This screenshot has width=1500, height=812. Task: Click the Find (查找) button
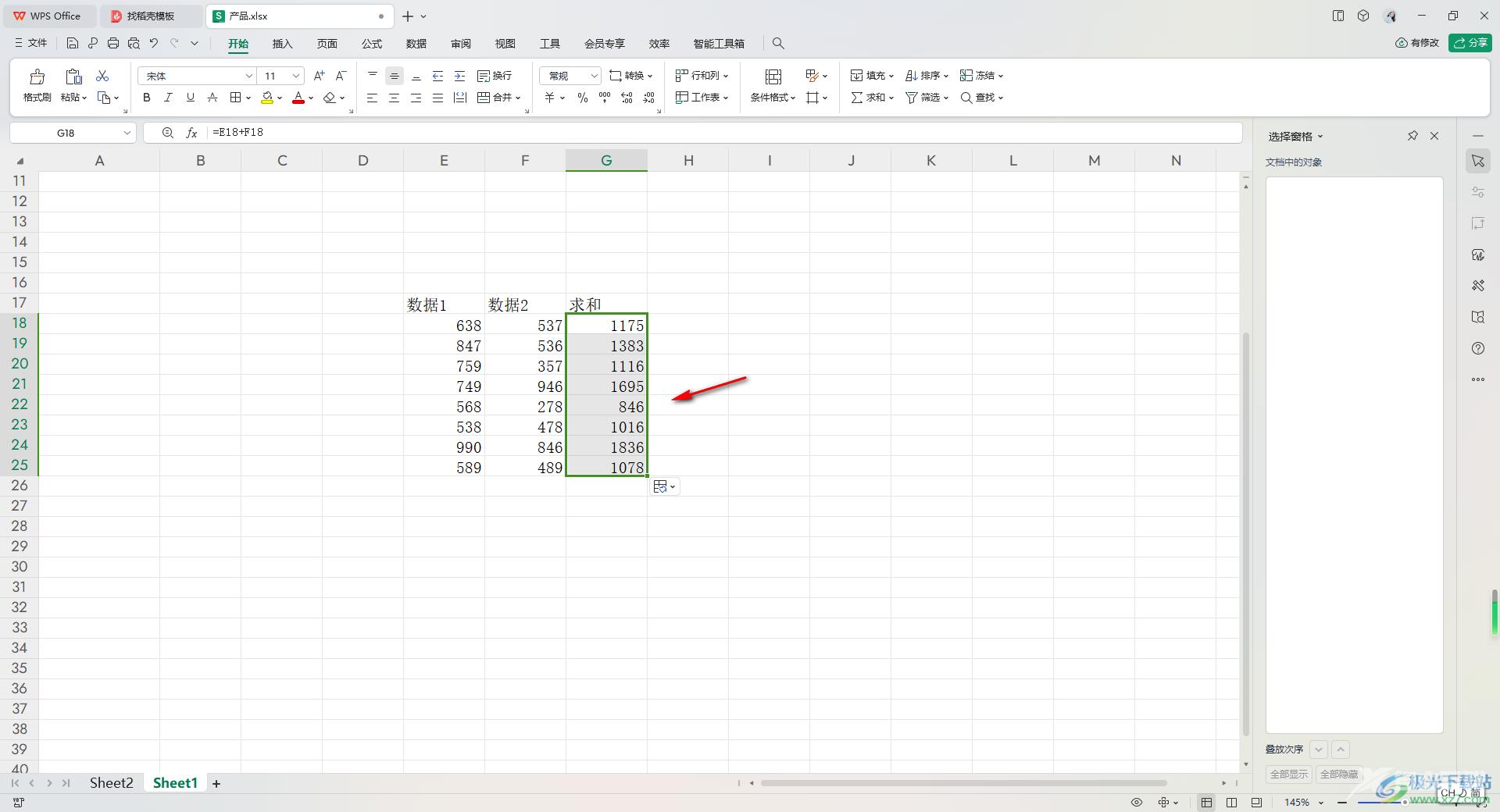(981, 98)
